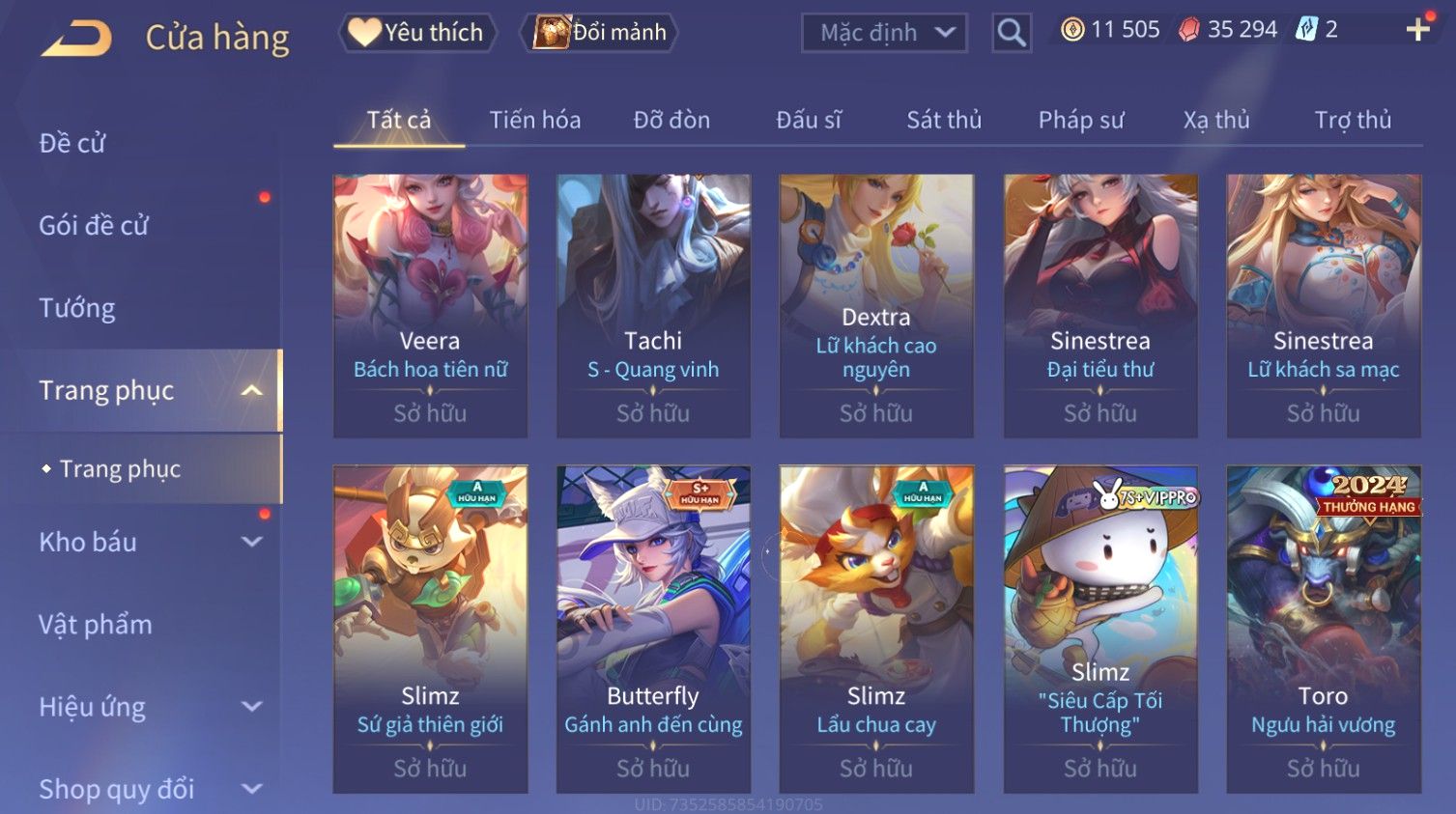Select the Veera Bách hoa tiên nữ skin
The image size is (1456, 814).
click(x=431, y=306)
